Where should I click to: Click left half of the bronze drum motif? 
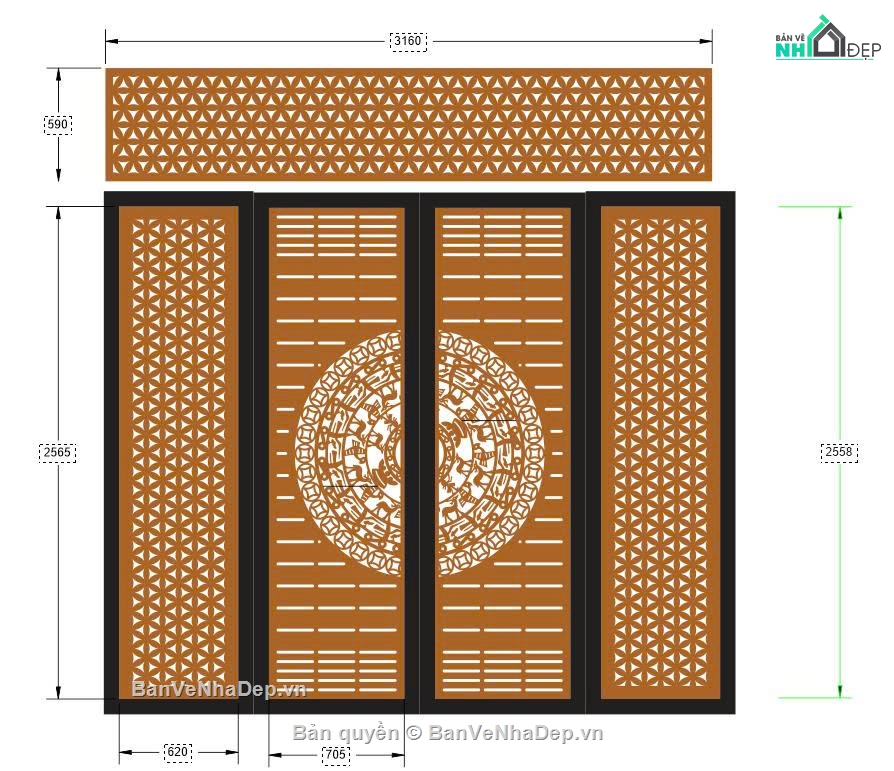[x=350, y=452]
